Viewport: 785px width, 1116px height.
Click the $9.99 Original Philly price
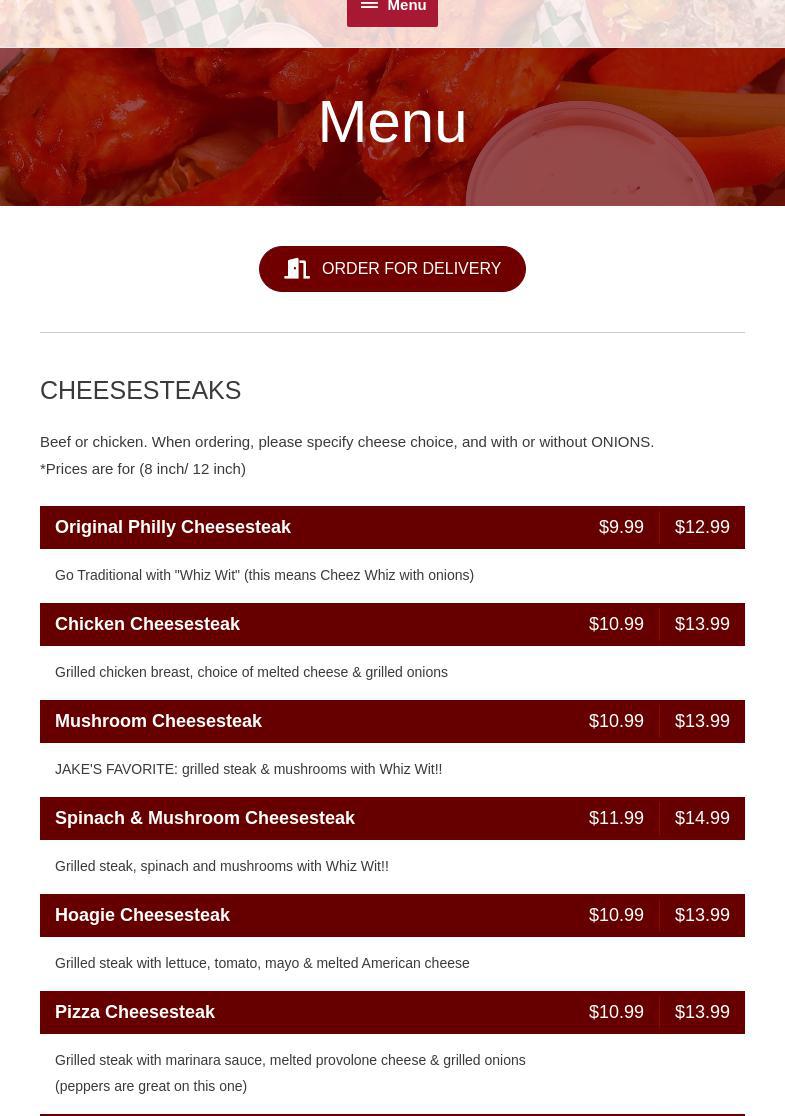click(x=620, y=527)
